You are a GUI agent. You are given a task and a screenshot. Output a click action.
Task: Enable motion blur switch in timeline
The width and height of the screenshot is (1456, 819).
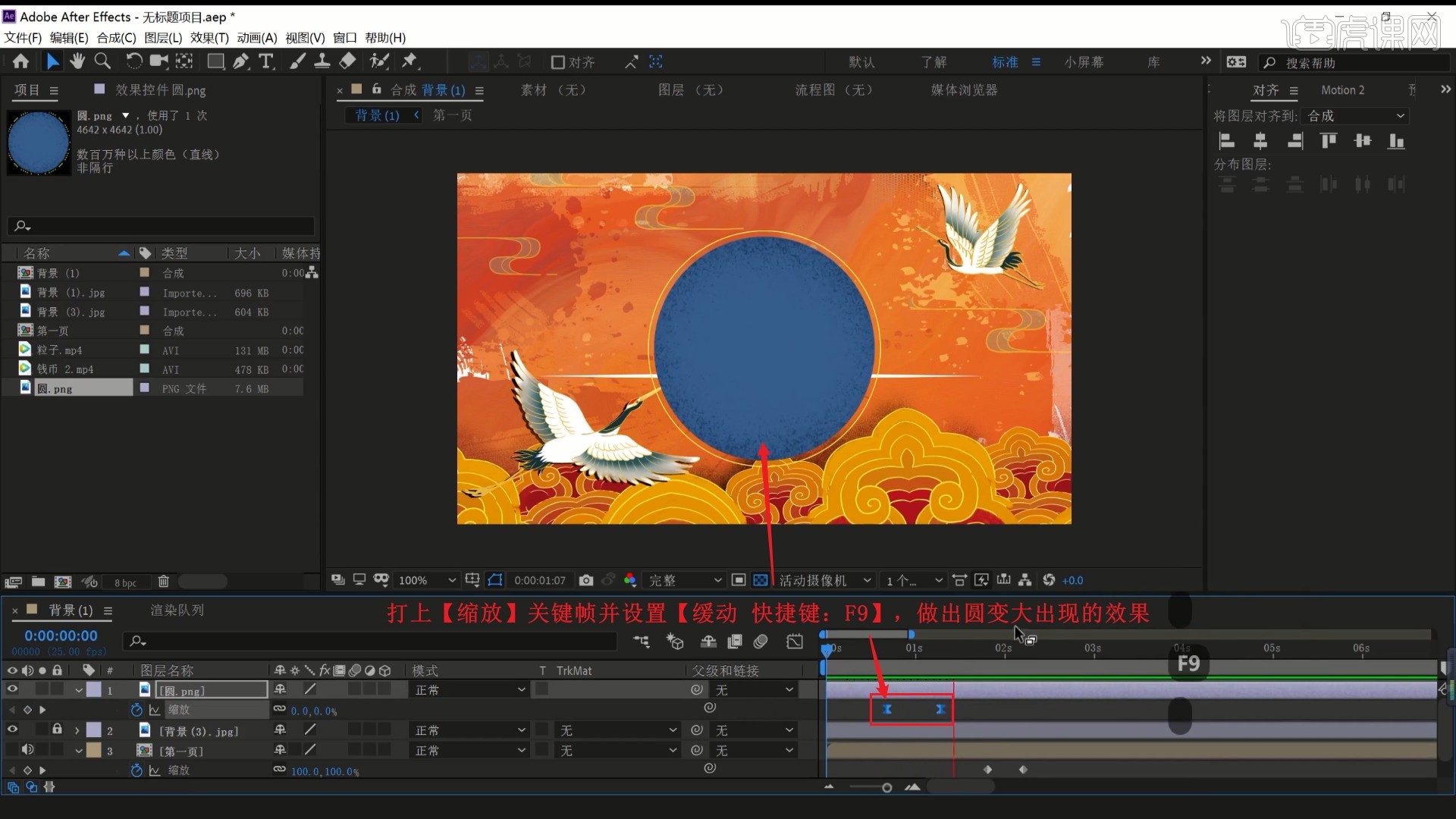761,642
